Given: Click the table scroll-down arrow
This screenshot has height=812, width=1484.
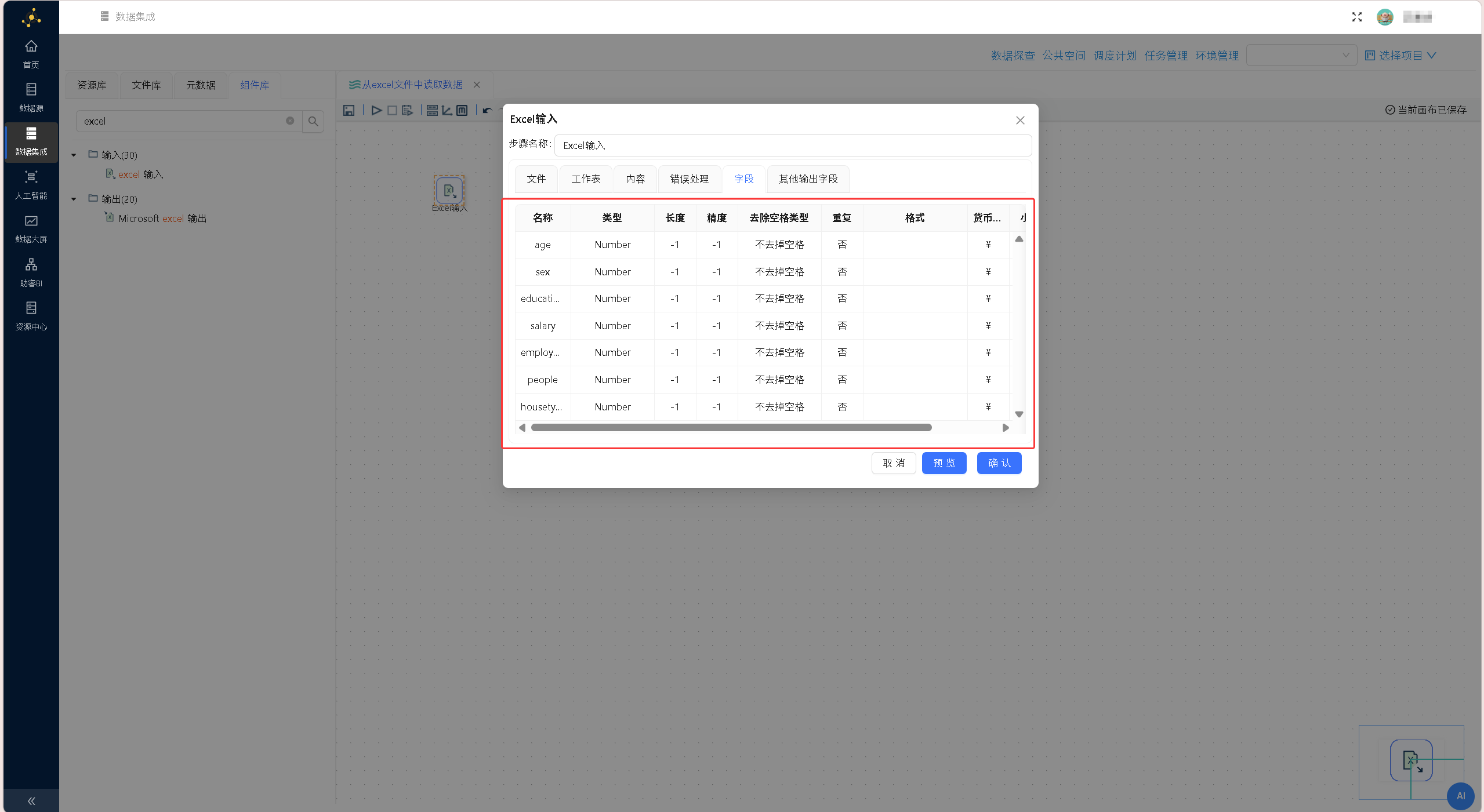Looking at the screenshot, I should [x=1019, y=414].
